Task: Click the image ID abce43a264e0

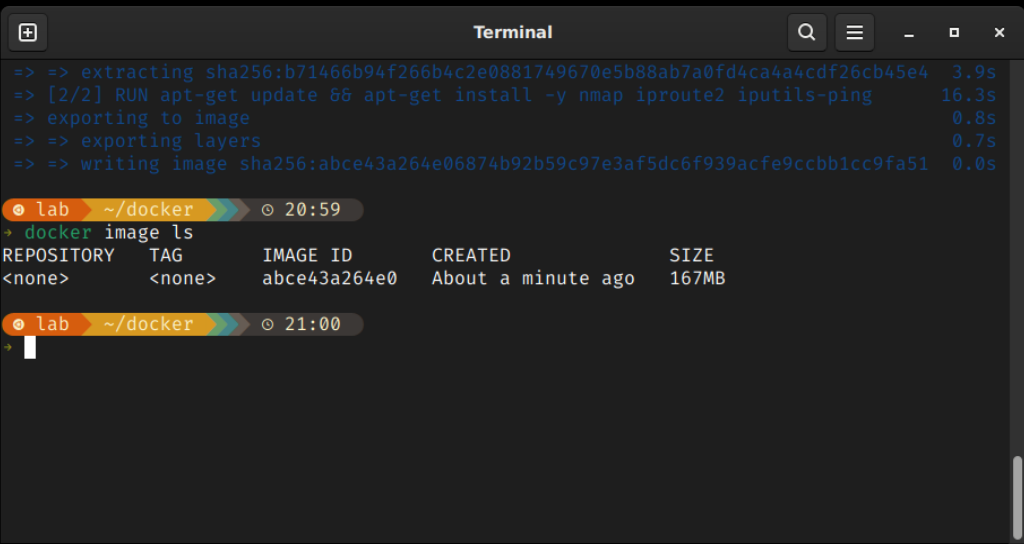Action: click(x=330, y=278)
